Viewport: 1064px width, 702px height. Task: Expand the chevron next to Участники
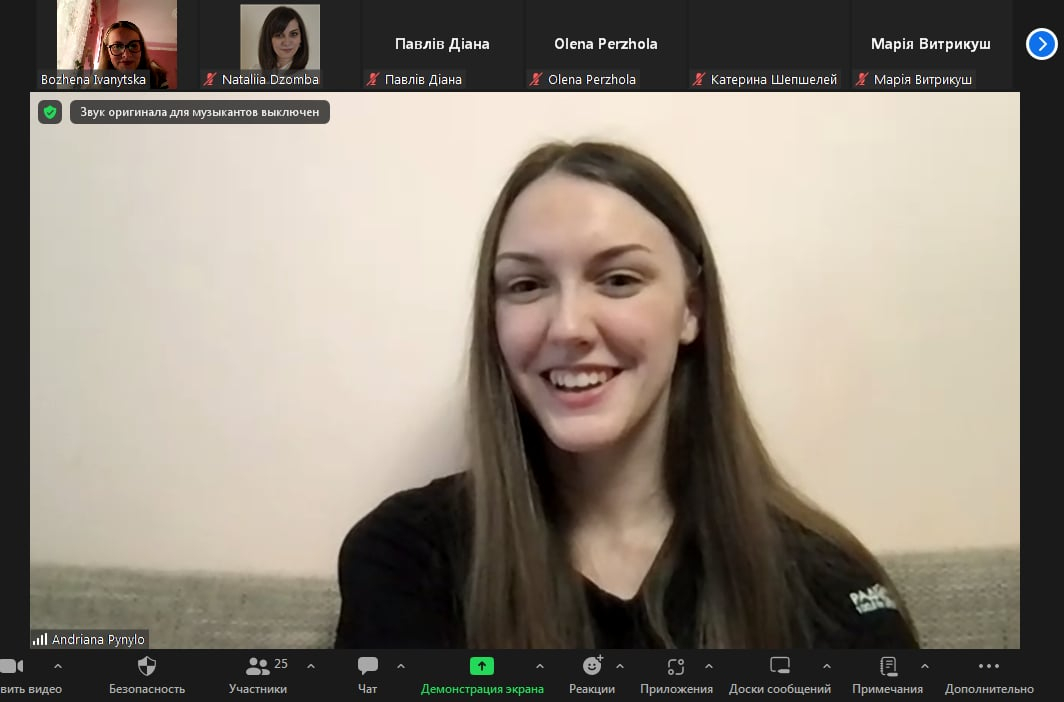coord(311,666)
